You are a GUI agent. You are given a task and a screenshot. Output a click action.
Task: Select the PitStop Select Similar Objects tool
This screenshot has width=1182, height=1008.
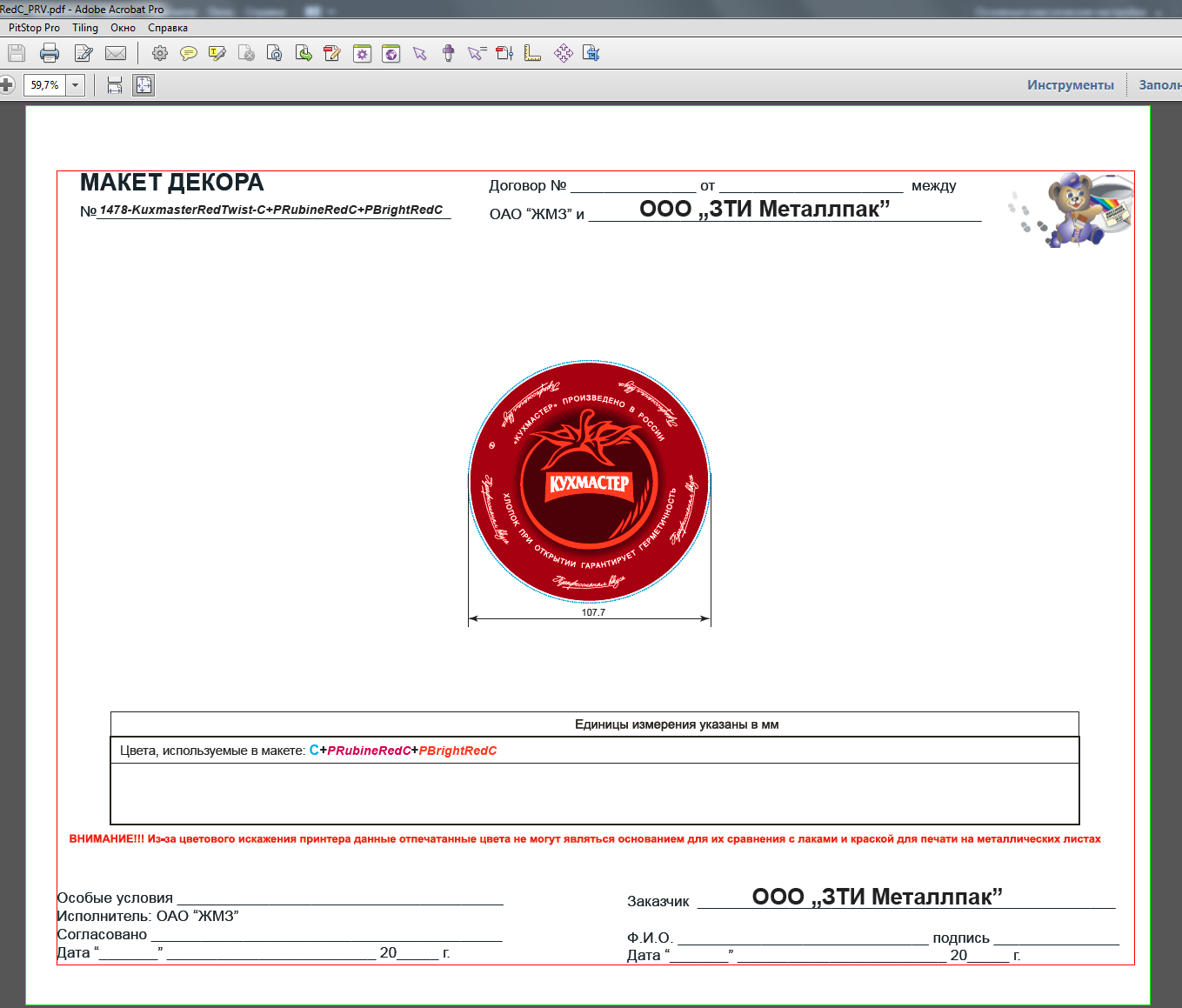(x=476, y=54)
